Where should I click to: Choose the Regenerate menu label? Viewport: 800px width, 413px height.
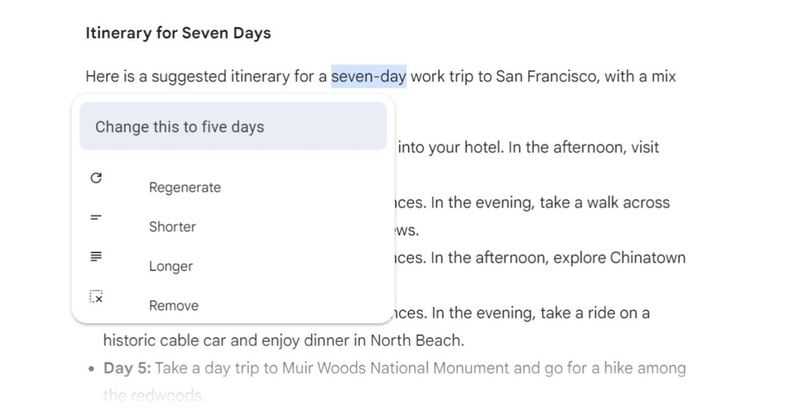click(x=184, y=187)
